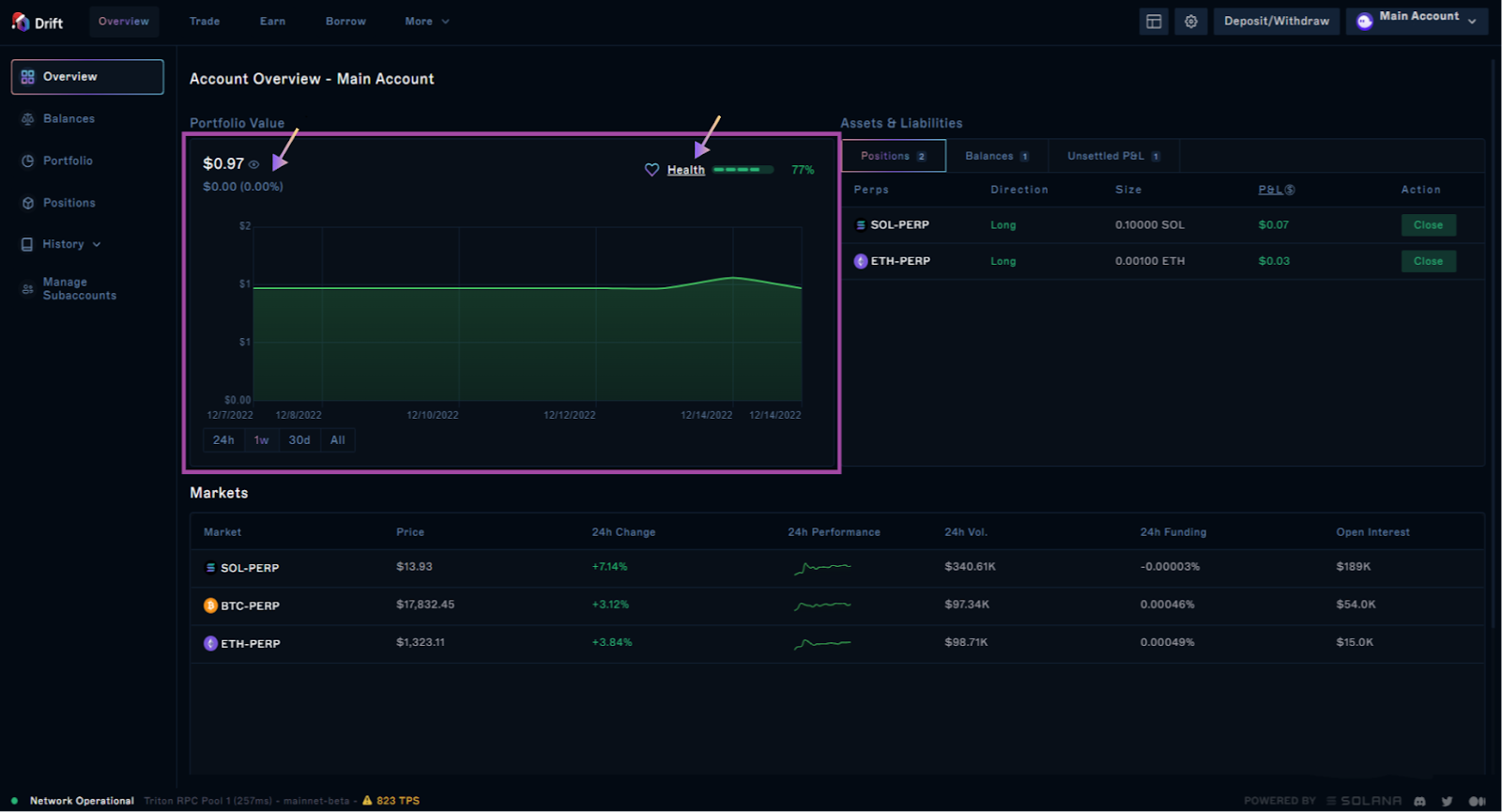Expand the History sidebar section
The width and height of the screenshot is (1502, 812).
coord(71,244)
